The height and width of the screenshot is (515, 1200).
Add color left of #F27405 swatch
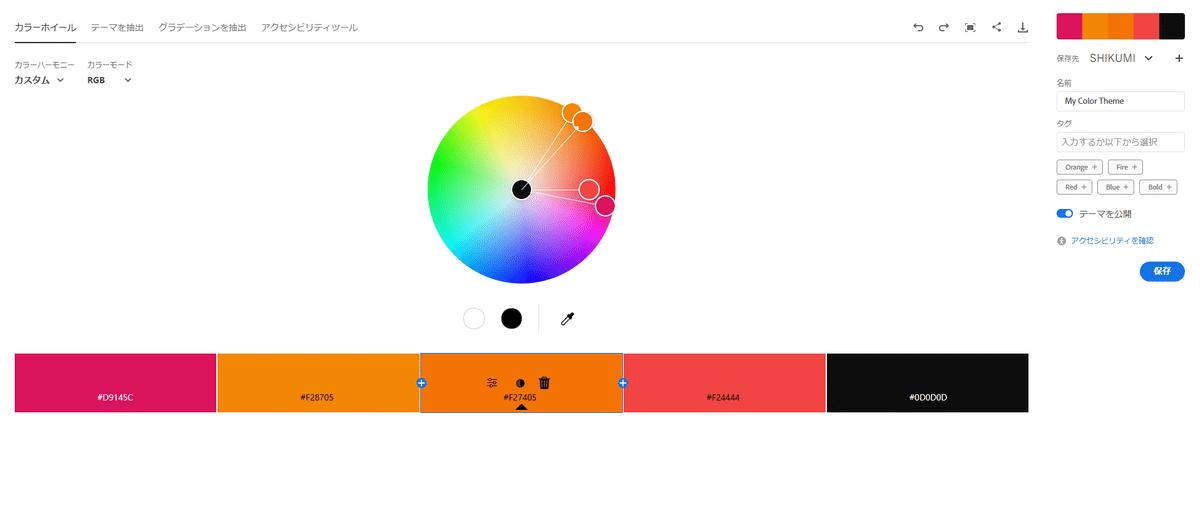421,383
